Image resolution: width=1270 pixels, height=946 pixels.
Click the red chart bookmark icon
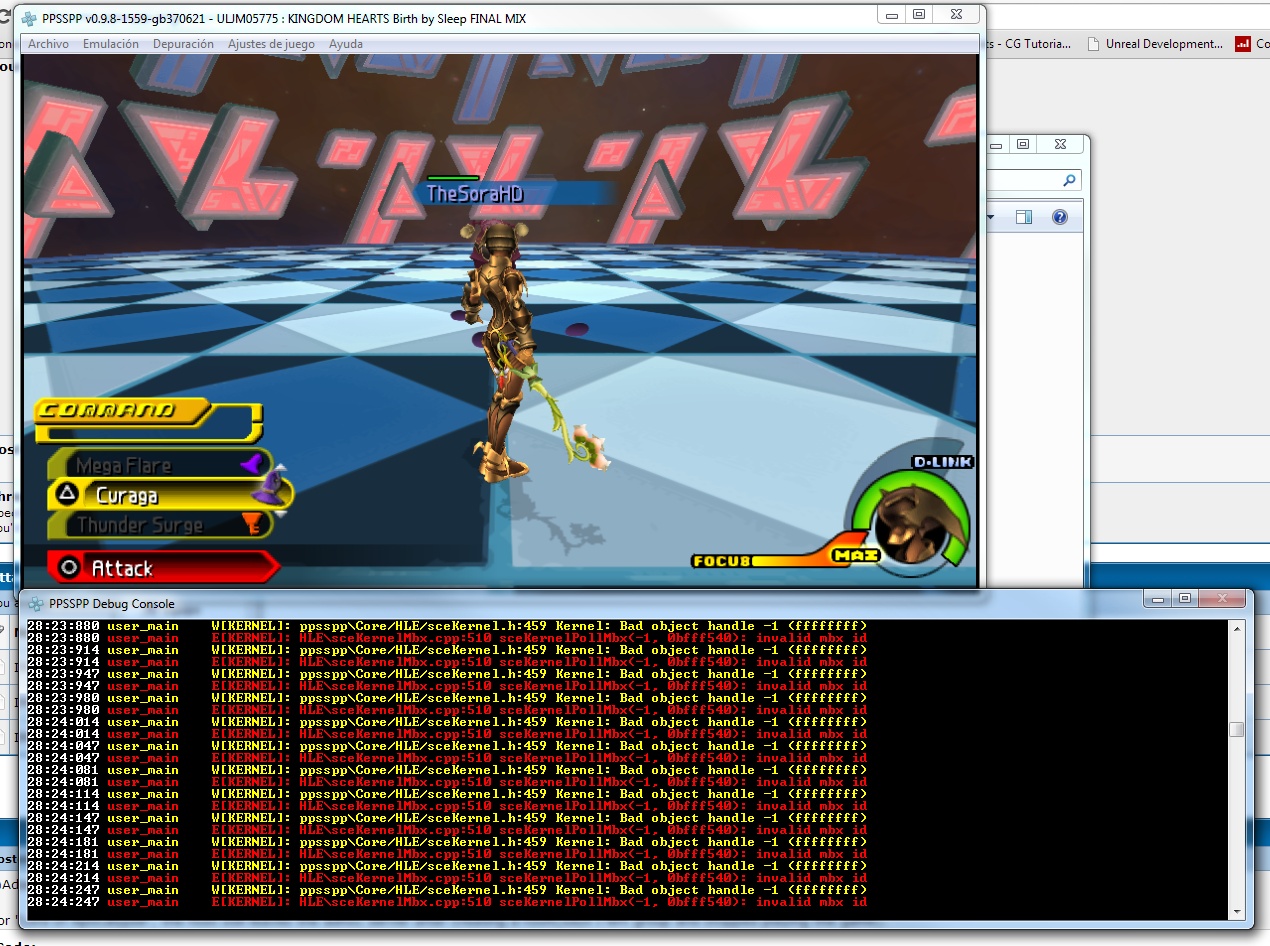point(1243,44)
